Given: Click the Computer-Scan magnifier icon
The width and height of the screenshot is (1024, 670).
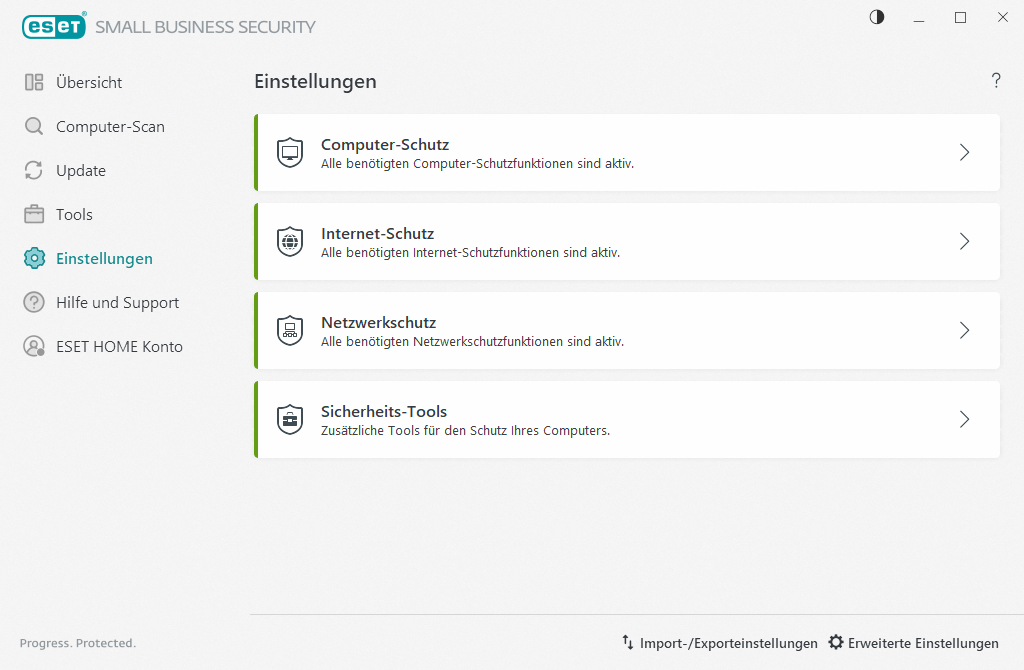Looking at the screenshot, I should [x=34, y=127].
